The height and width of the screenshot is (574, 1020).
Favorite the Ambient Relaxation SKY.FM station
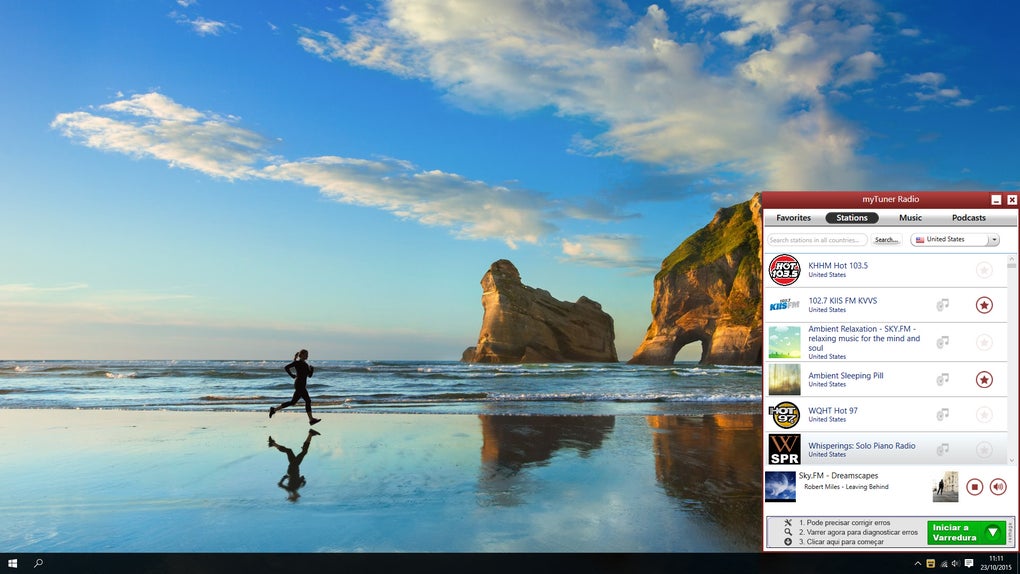coord(984,342)
